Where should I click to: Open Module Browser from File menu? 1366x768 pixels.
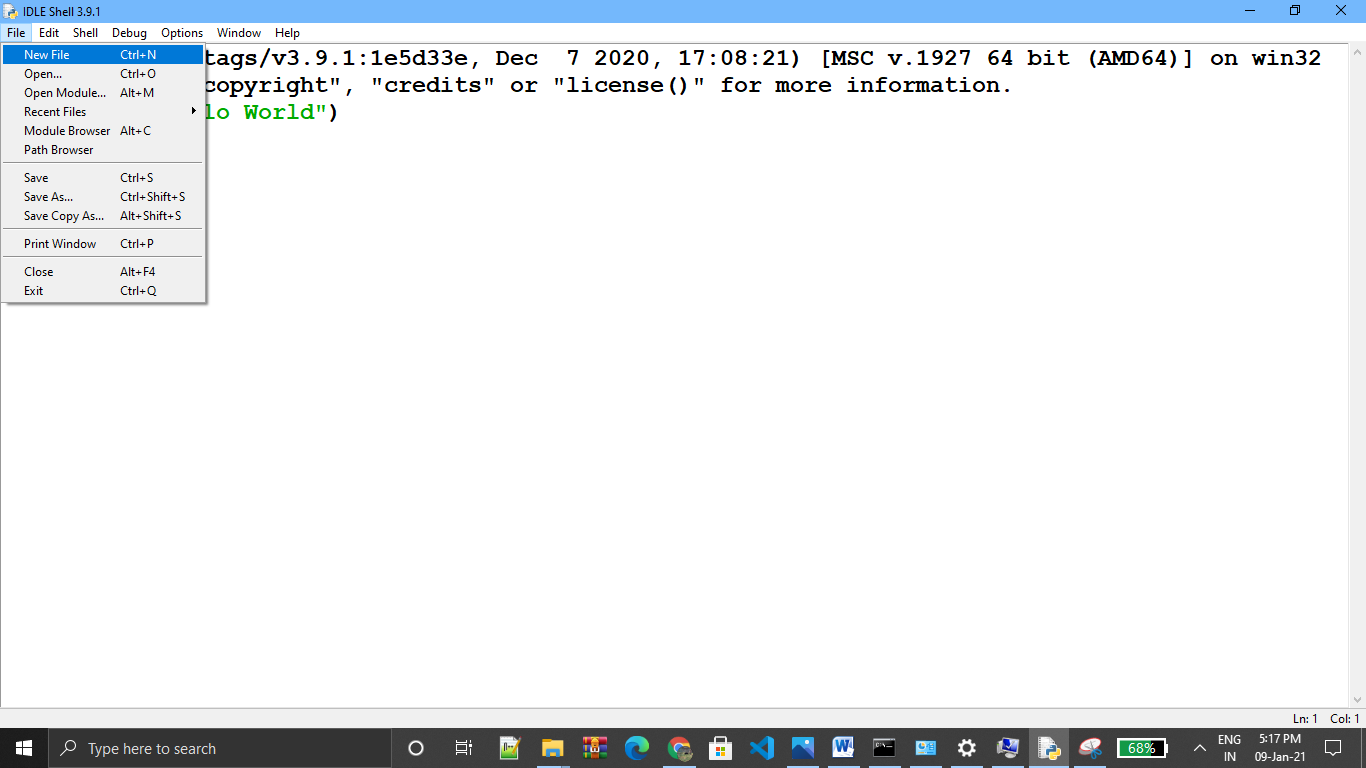pyautogui.click(x=103, y=131)
